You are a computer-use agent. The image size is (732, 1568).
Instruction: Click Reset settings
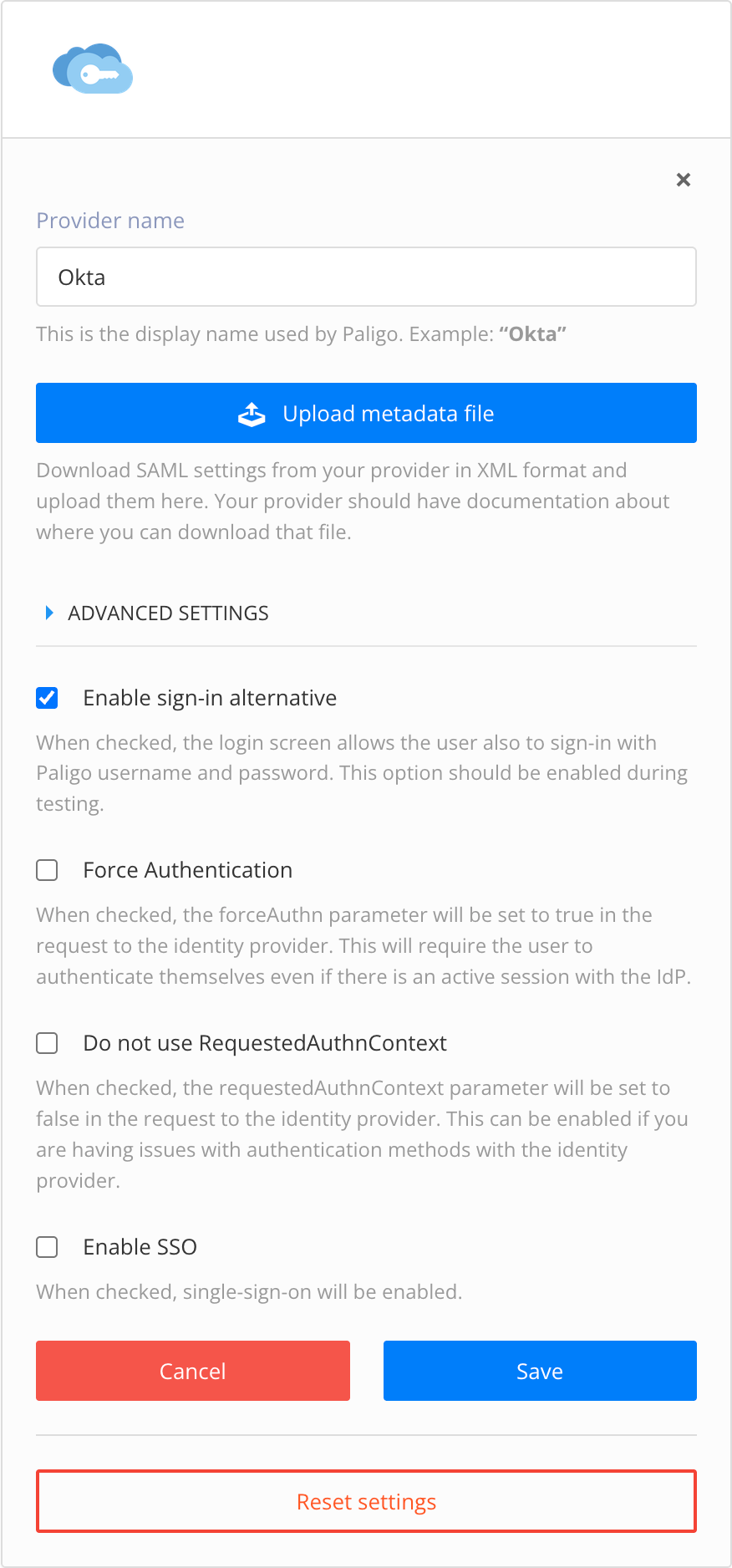pos(366,1501)
